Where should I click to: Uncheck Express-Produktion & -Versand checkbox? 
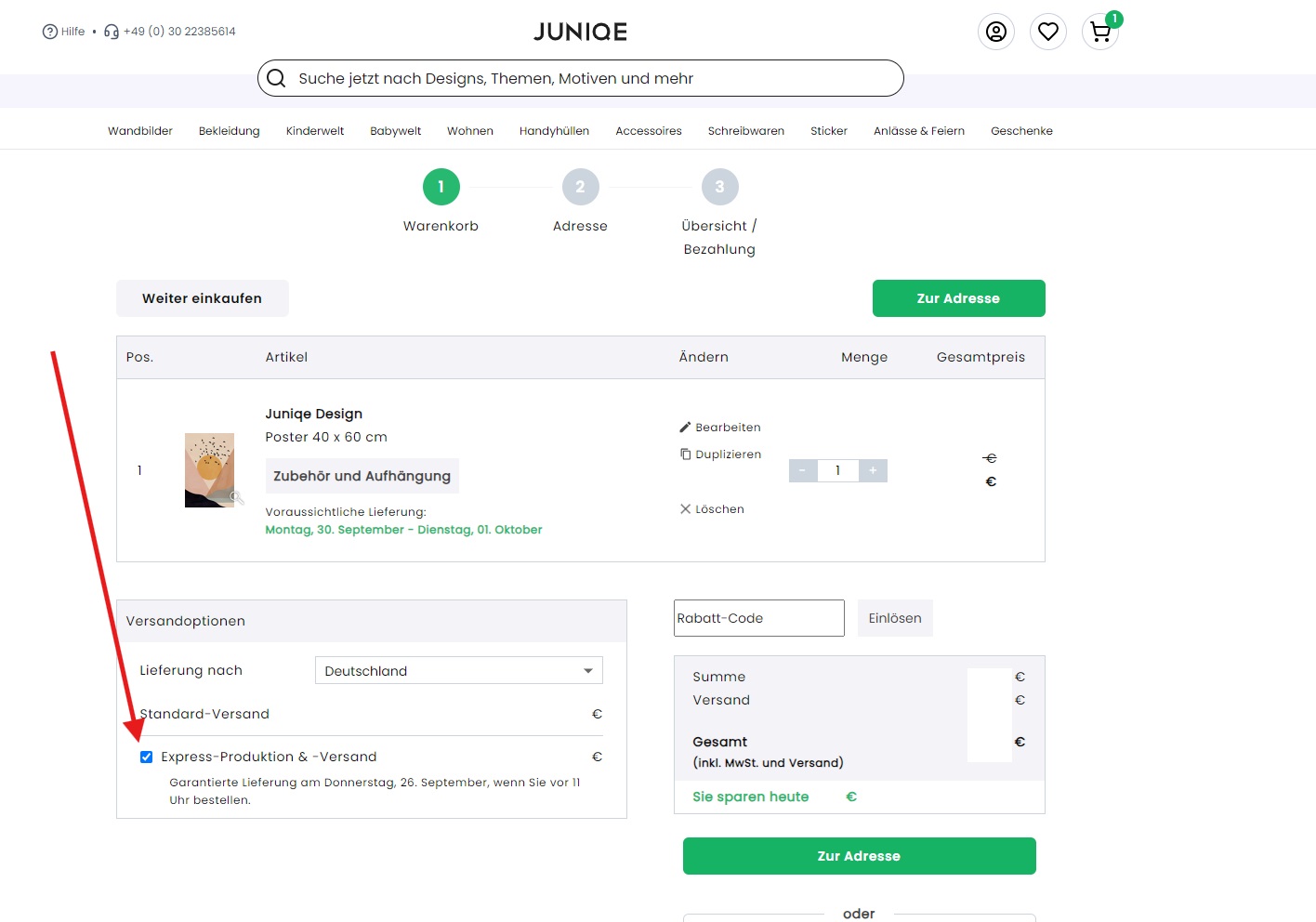pos(146,757)
